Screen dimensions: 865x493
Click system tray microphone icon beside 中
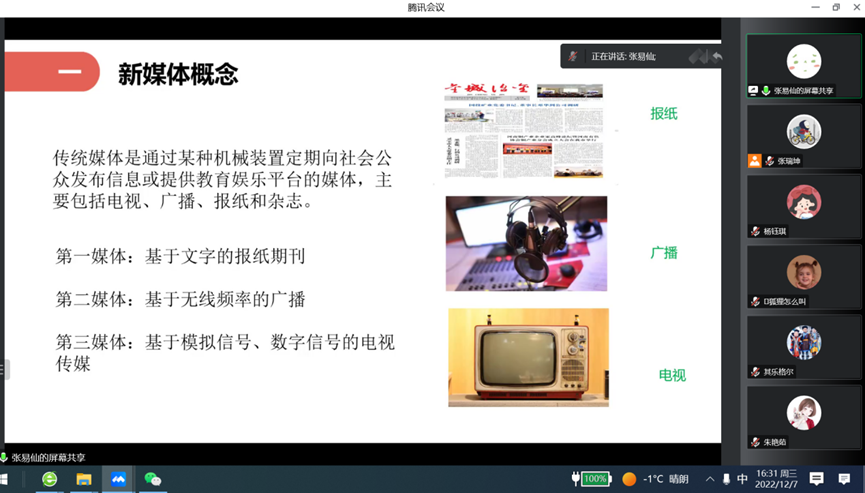tap(727, 479)
